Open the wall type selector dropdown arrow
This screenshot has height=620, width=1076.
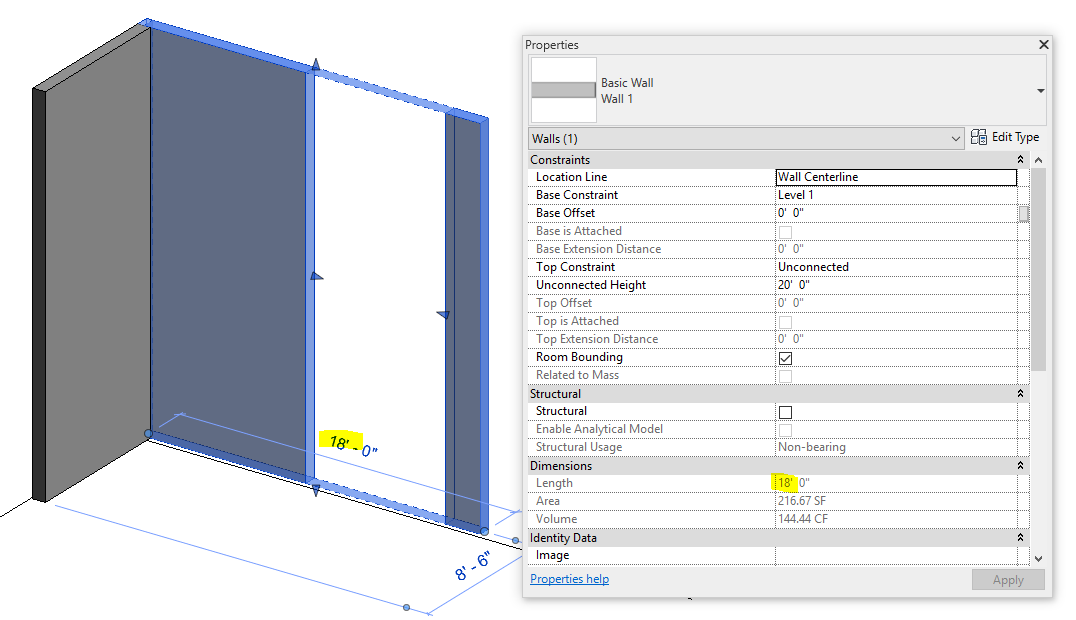1040,91
